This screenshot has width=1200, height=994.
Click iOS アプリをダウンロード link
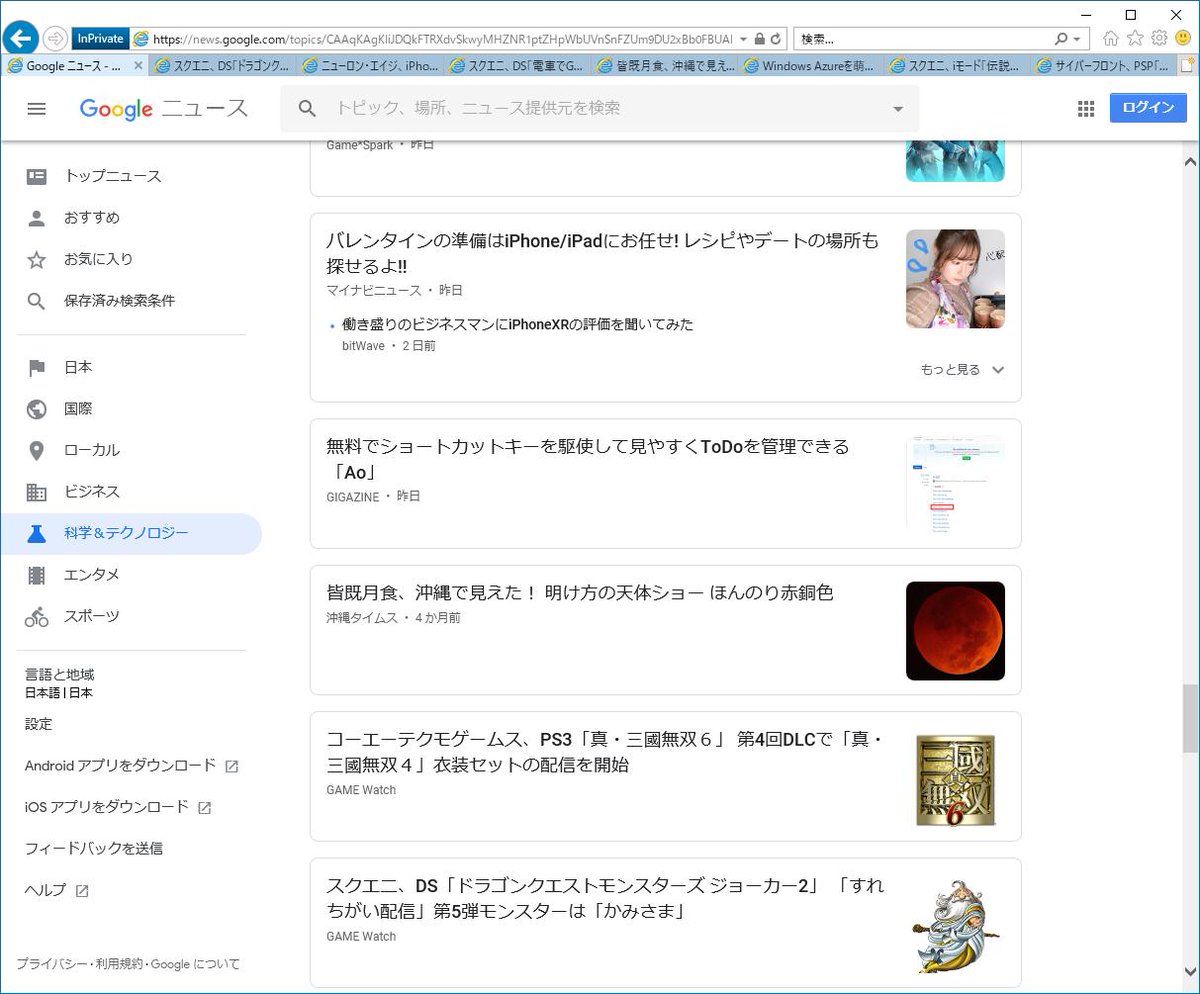(x=118, y=807)
